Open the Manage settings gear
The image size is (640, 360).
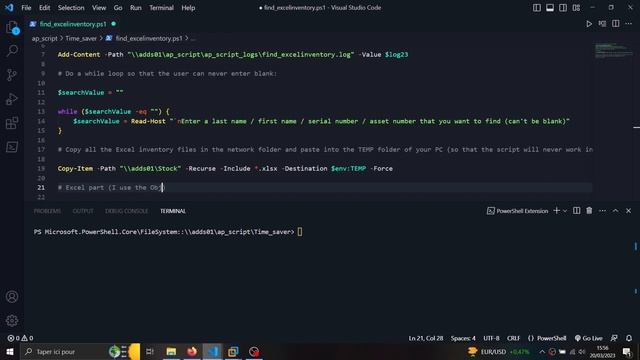(12, 321)
